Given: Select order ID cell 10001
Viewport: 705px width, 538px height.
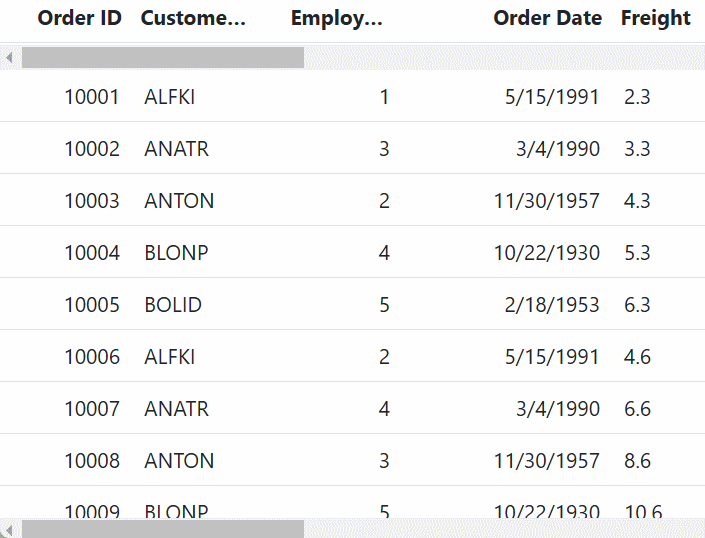Looking at the screenshot, I should point(92,97).
